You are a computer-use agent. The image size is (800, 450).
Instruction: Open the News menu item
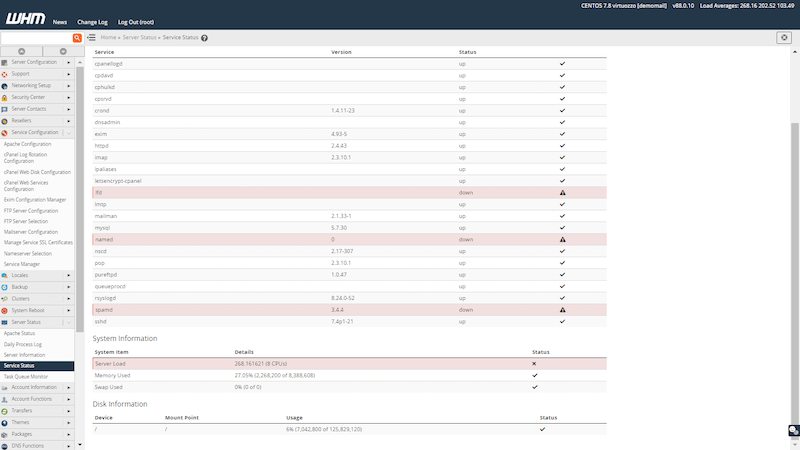pyautogui.click(x=60, y=22)
